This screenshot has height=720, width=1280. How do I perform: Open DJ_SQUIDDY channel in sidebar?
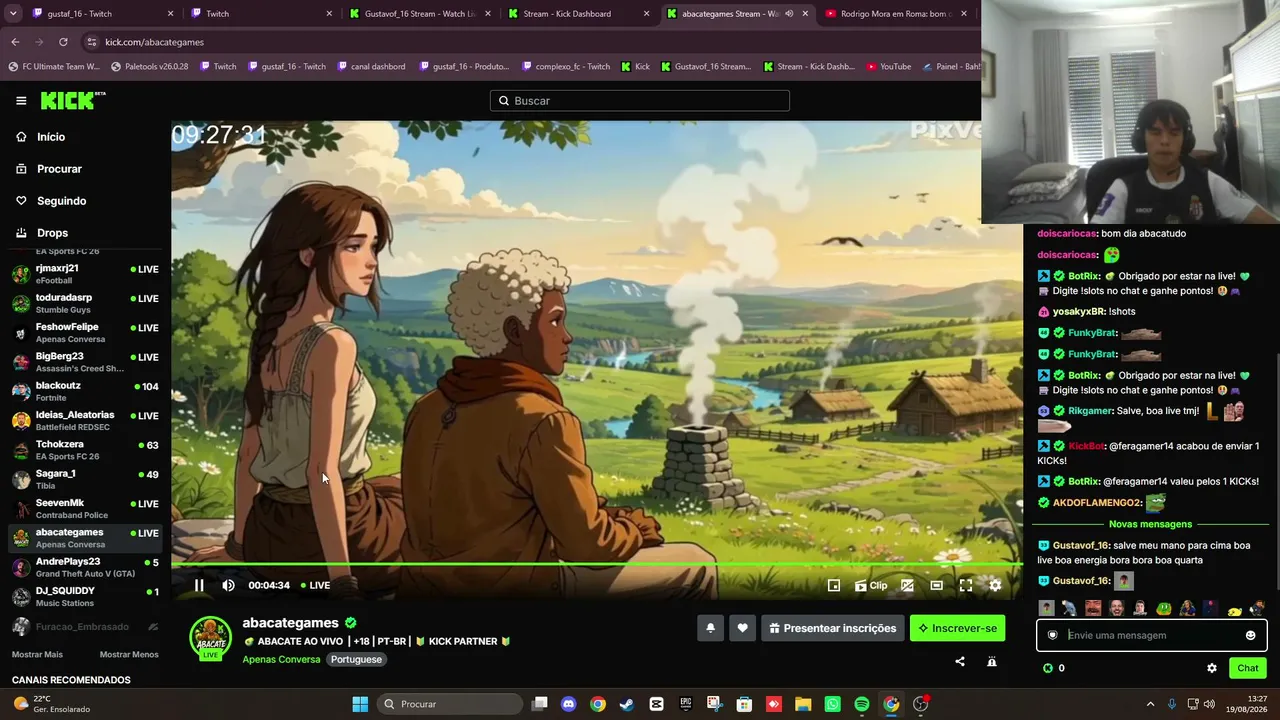(x=85, y=596)
